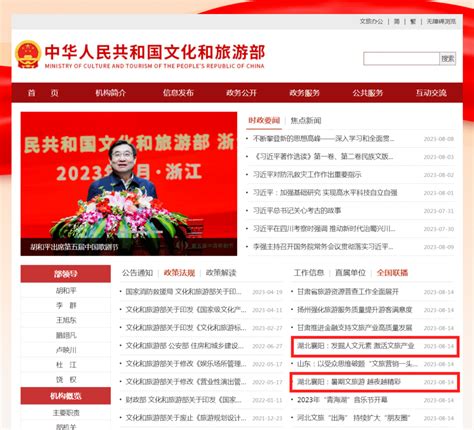The height and width of the screenshot is (430, 474).
Task: Open article 习近平总书记关心考古的故事
Action: pos(297,210)
